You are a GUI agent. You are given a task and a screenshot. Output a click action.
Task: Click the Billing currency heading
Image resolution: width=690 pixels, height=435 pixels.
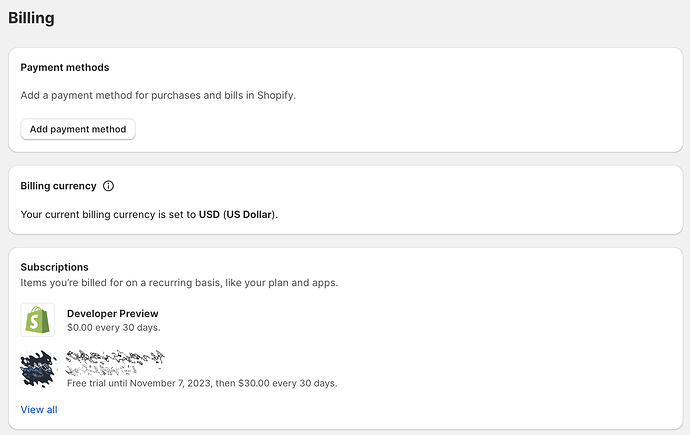click(x=58, y=186)
